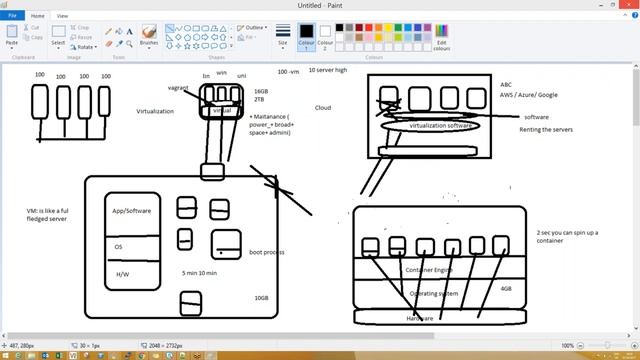Choose the Diamond shape
The height and width of the screenshot is (360, 640).
tap(178, 37)
